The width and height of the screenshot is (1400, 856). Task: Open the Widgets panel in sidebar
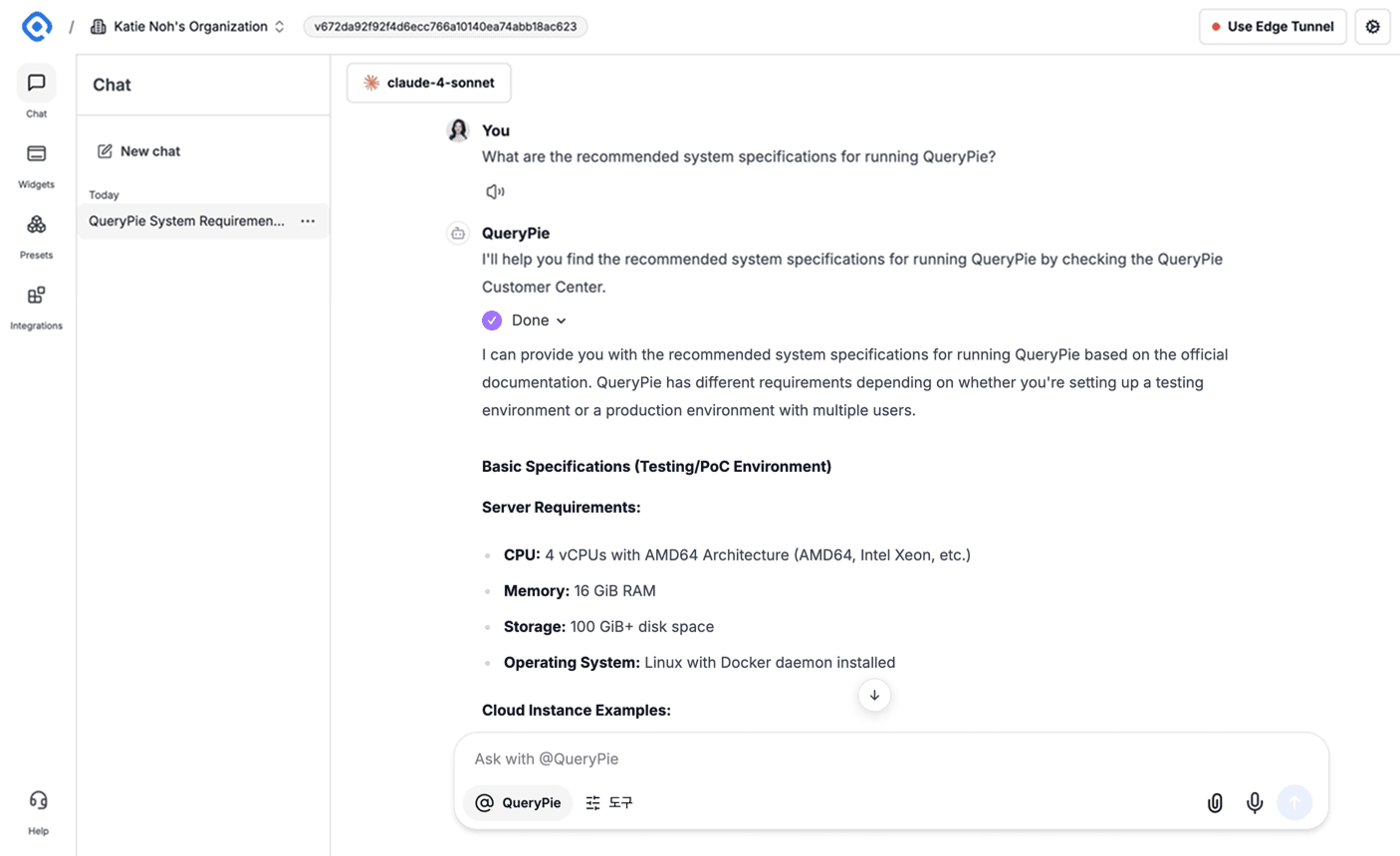[36, 155]
